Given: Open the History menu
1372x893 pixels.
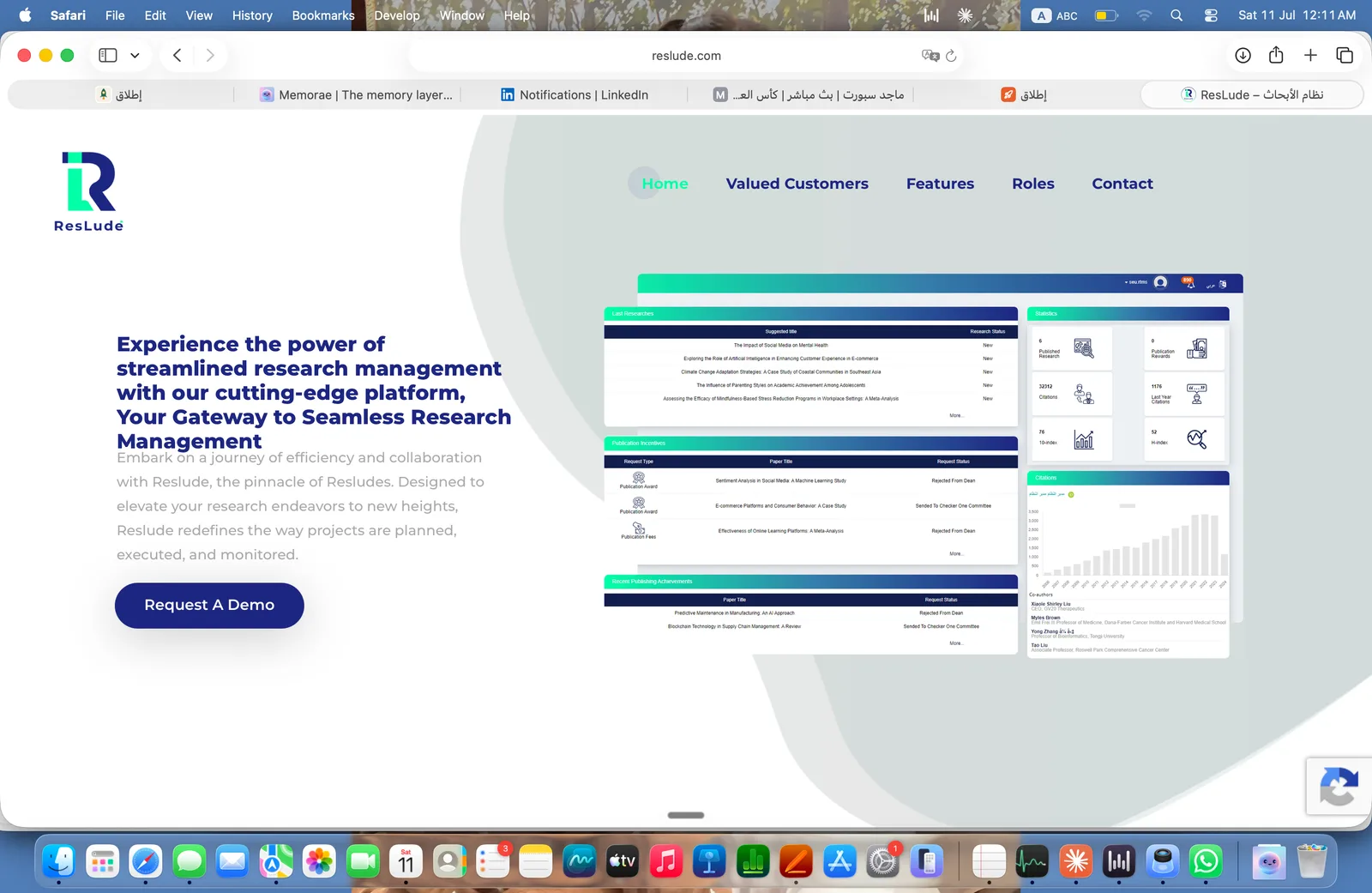Looking at the screenshot, I should tap(252, 15).
